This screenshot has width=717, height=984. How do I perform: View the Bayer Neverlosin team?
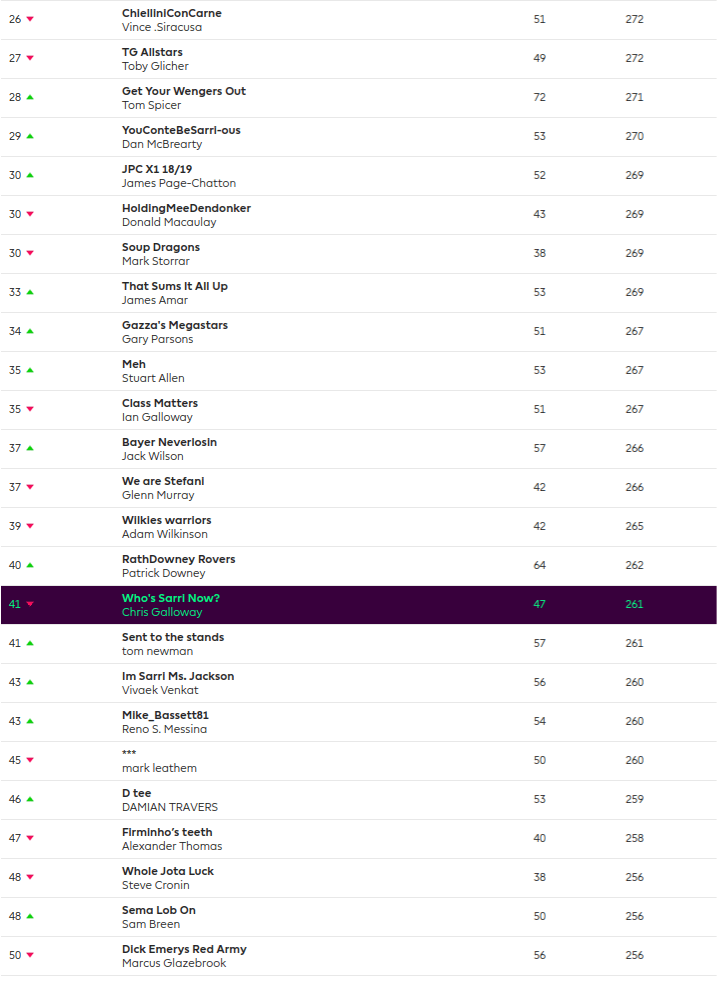click(x=169, y=442)
